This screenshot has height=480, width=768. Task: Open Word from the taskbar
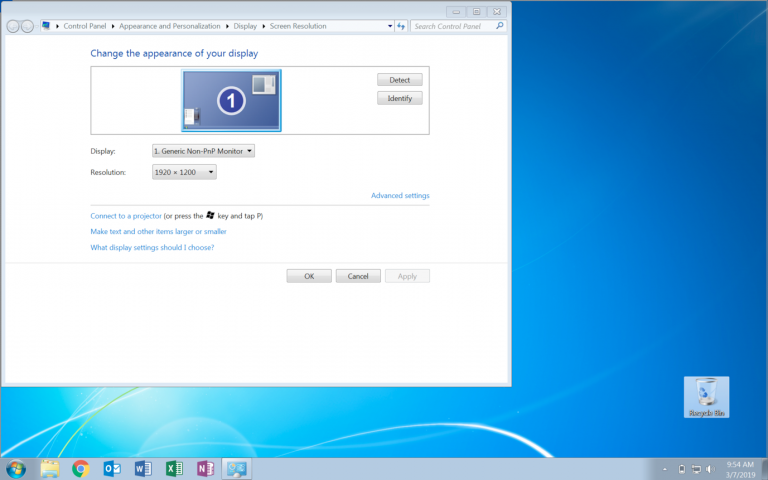click(x=143, y=469)
